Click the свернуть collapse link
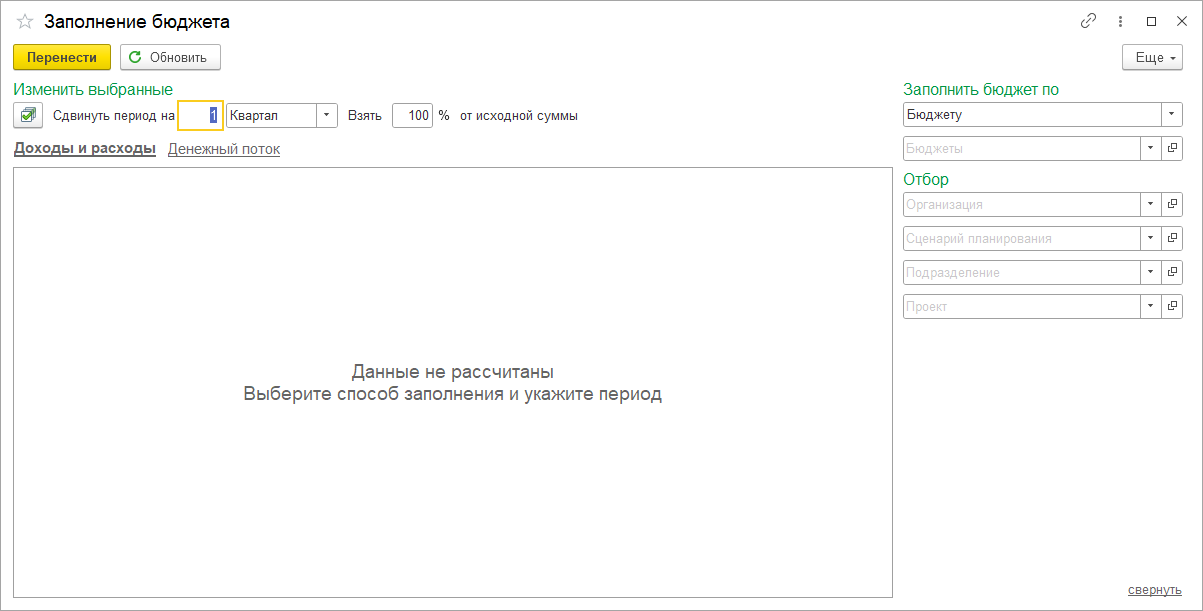 click(1154, 589)
